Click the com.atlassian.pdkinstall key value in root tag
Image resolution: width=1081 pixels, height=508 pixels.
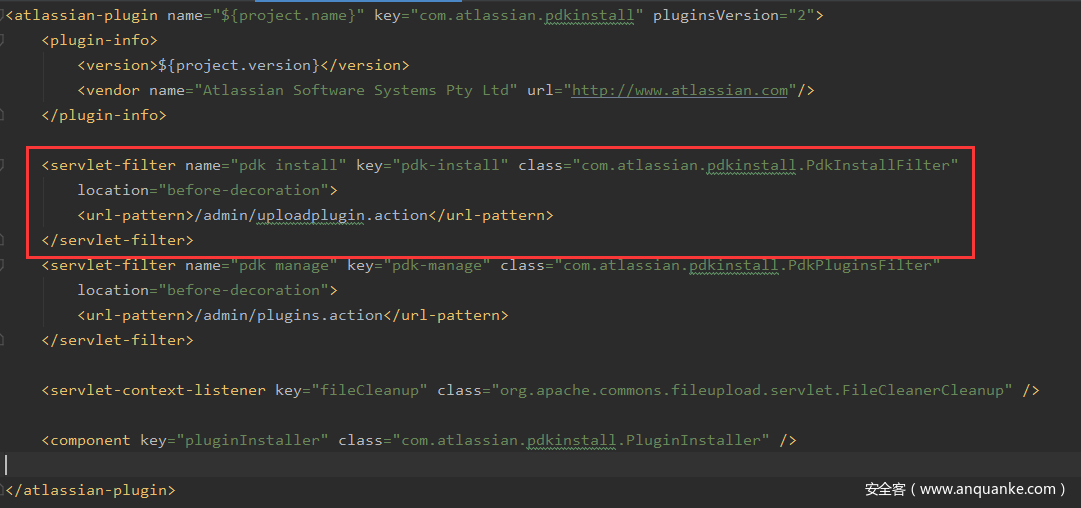click(527, 15)
